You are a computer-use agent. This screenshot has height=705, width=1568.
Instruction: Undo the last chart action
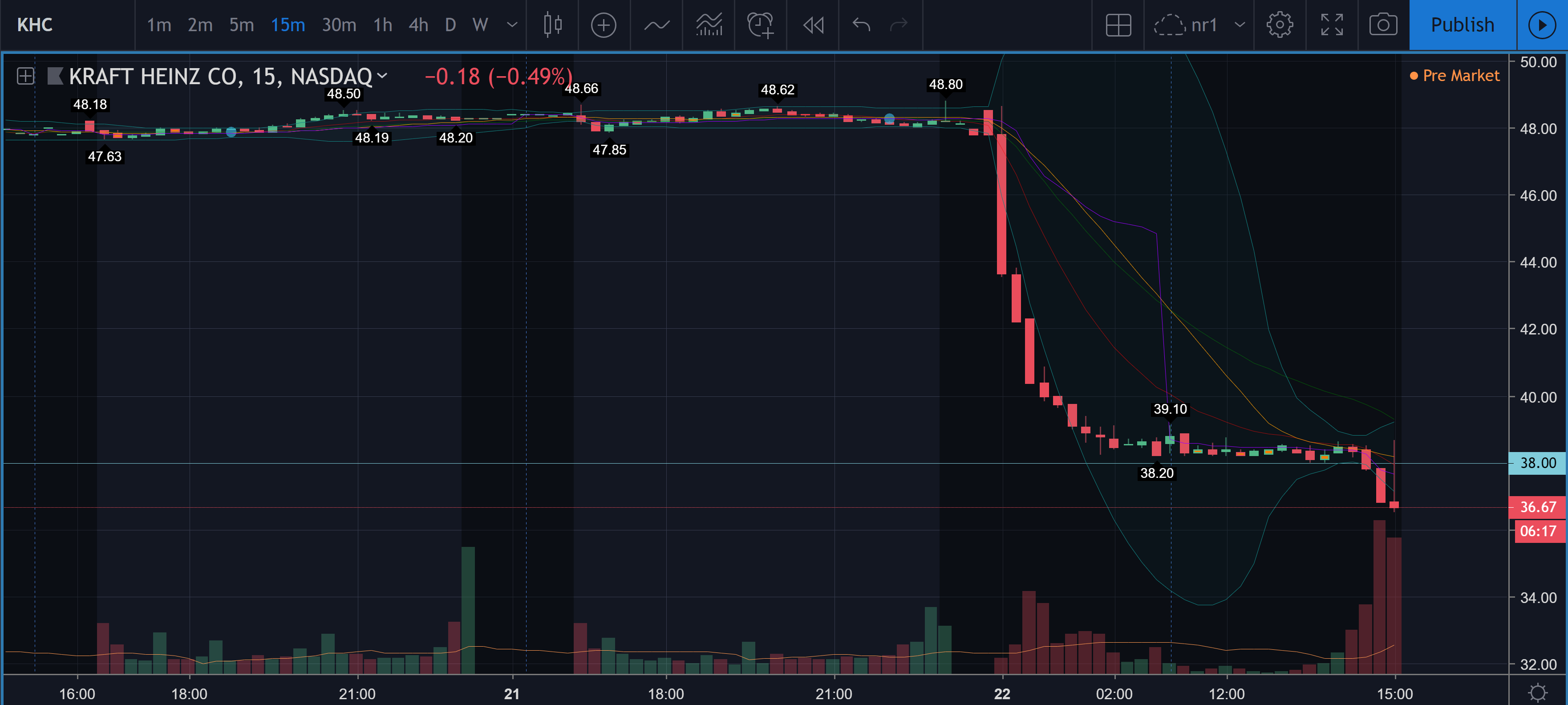click(861, 25)
